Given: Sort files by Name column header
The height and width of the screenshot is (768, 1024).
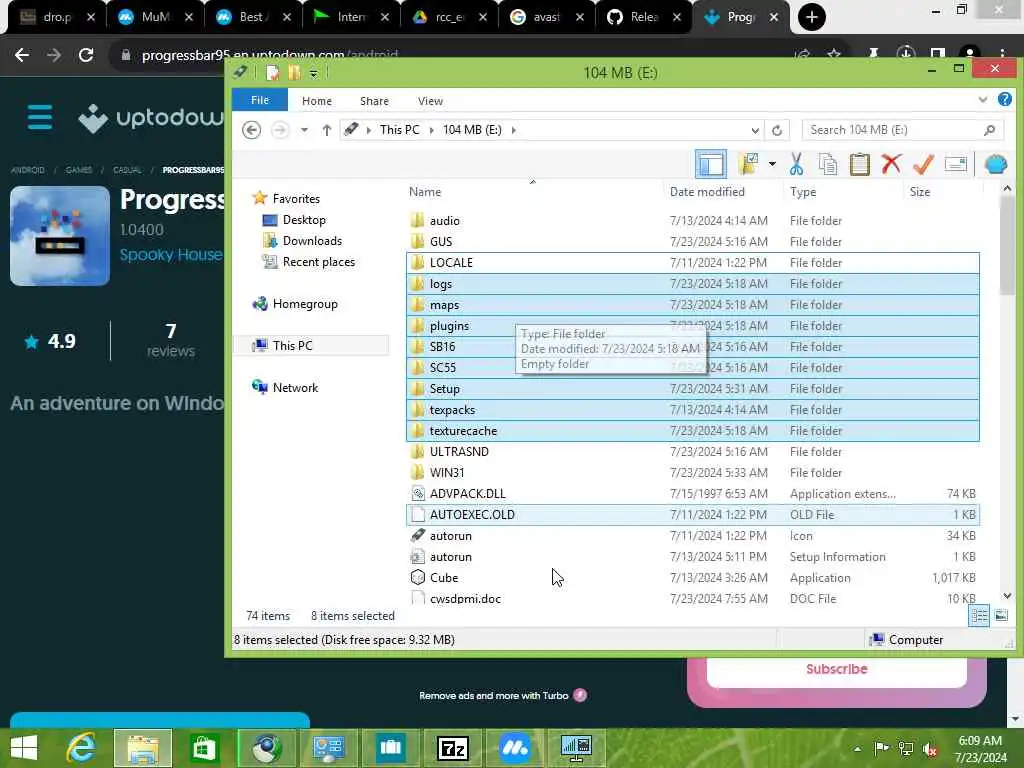Looking at the screenshot, I should tap(425, 191).
